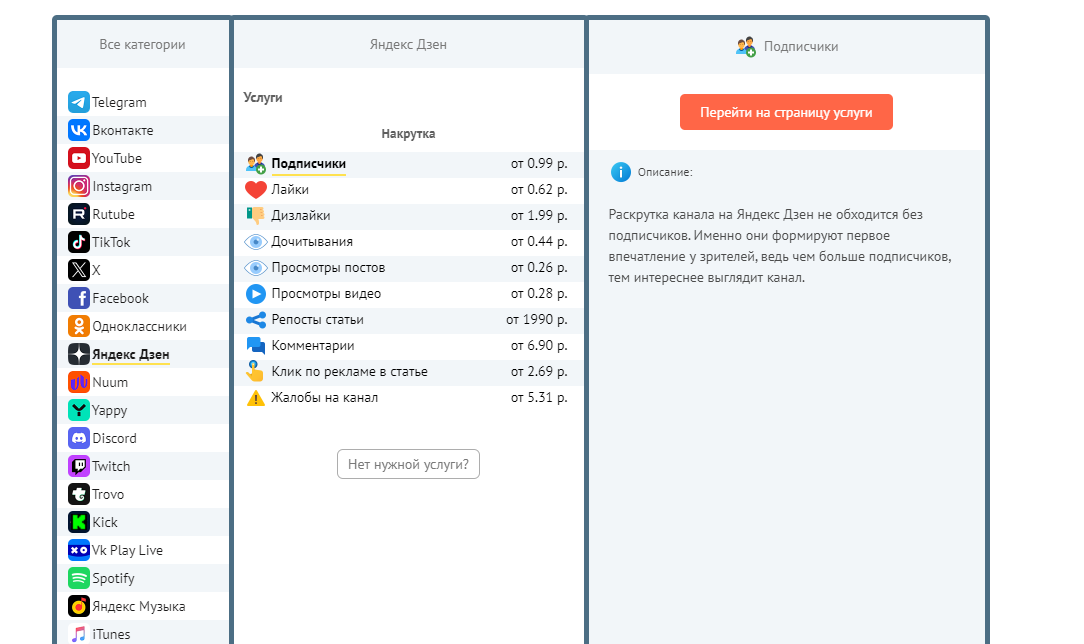Image resolution: width=1084 pixels, height=644 pixels.
Task: Click the pointing hand ad-click icon
Action: click(x=255, y=371)
